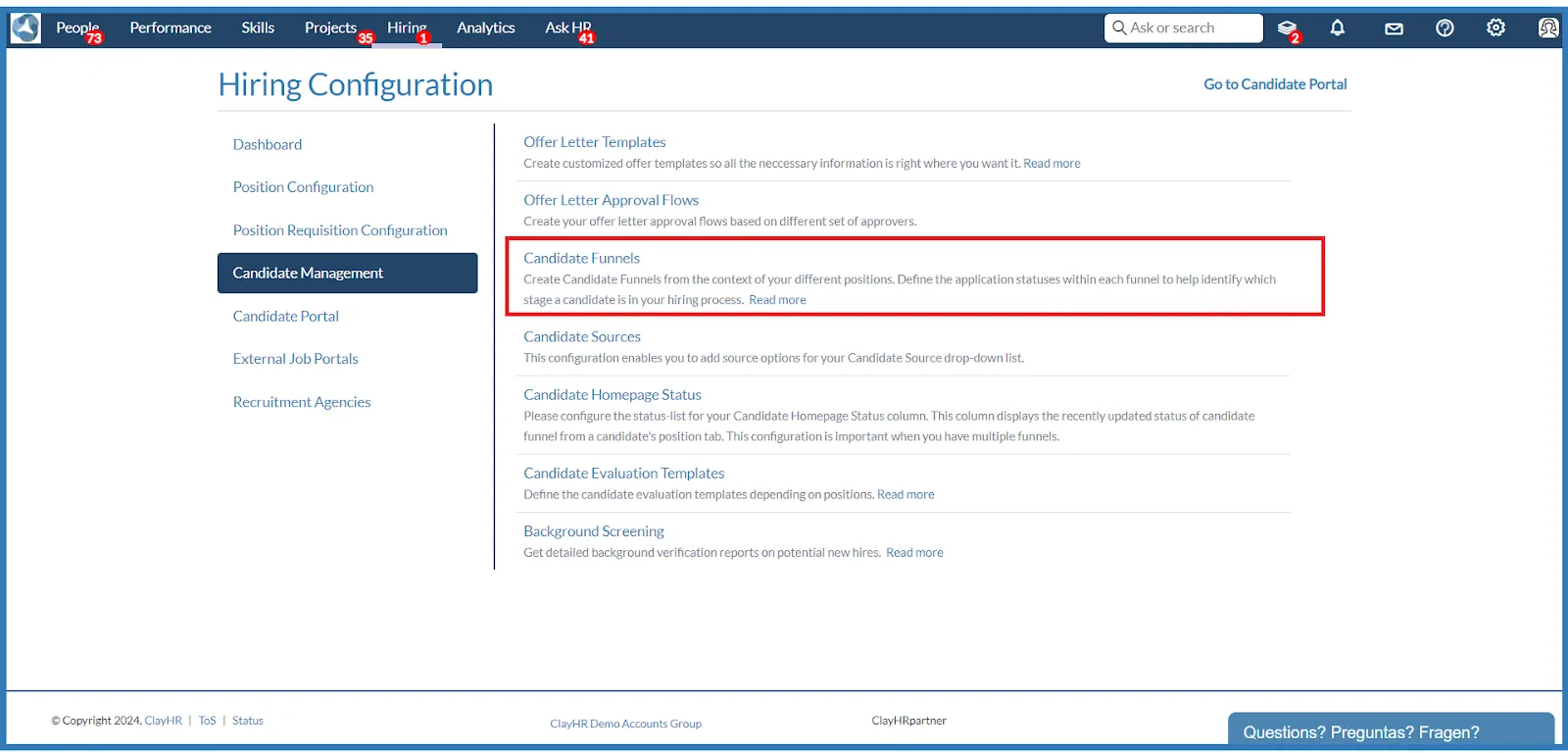This screenshot has width=1568, height=753.
Task: Click Read more under Candidate Funnels
Action: click(x=778, y=300)
